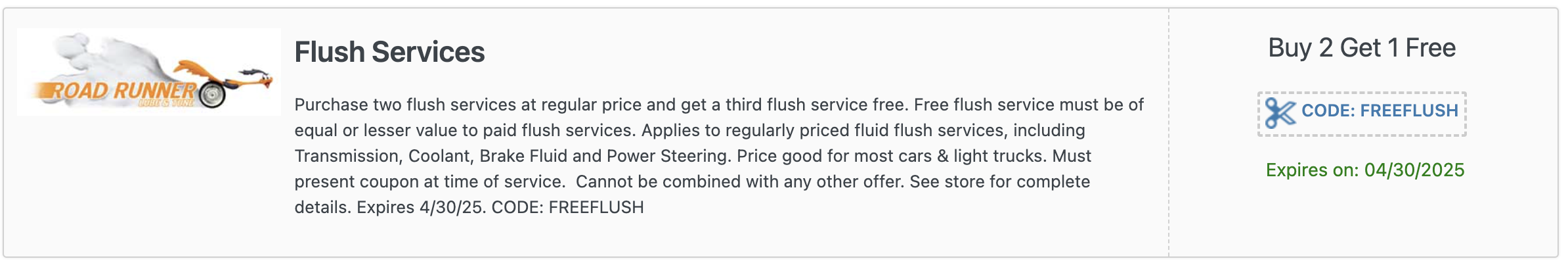Image resolution: width=1568 pixels, height=267 pixels.
Task: Click the Buy 2 Get 1 Free title
Action: [1362, 48]
